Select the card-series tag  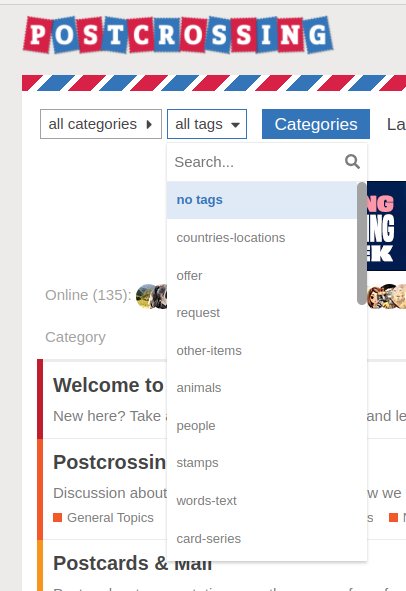click(x=262, y=539)
